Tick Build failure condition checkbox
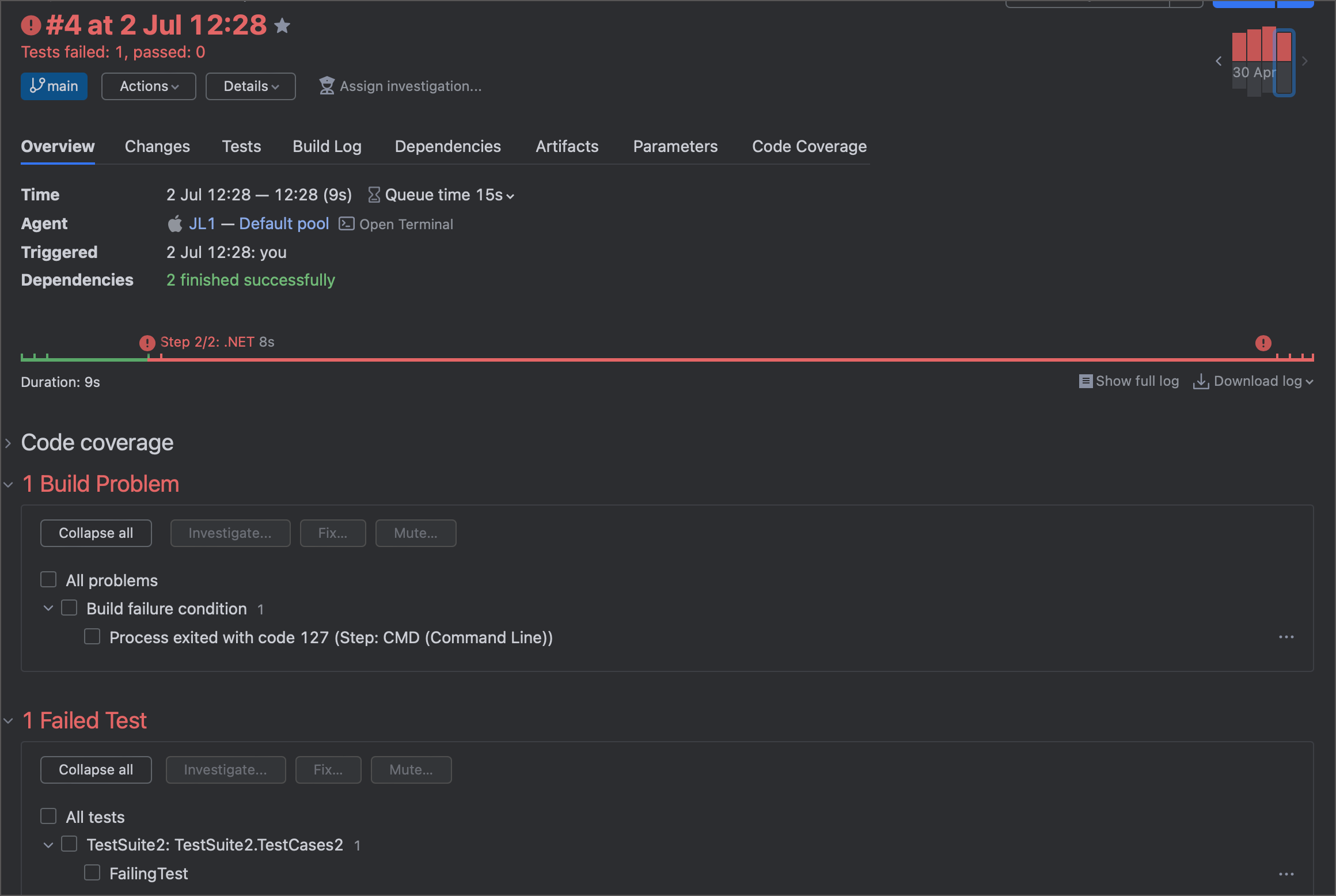This screenshot has width=1336, height=896. [x=69, y=608]
